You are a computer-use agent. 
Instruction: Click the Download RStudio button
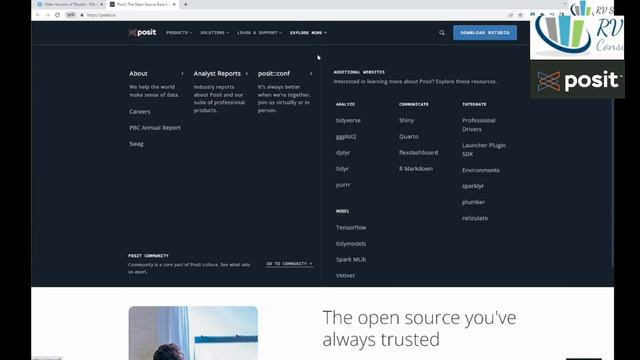[485, 33]
